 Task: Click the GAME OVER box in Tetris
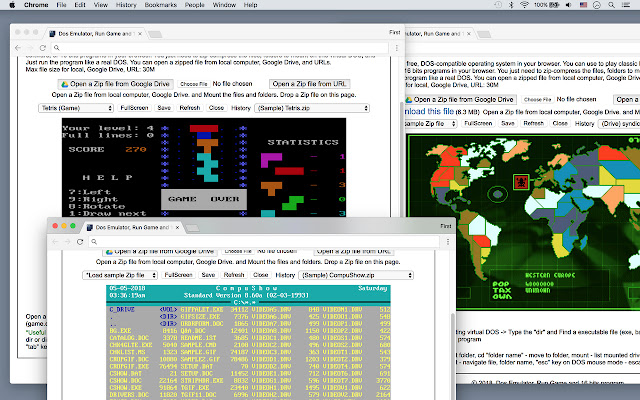[204, 199]
